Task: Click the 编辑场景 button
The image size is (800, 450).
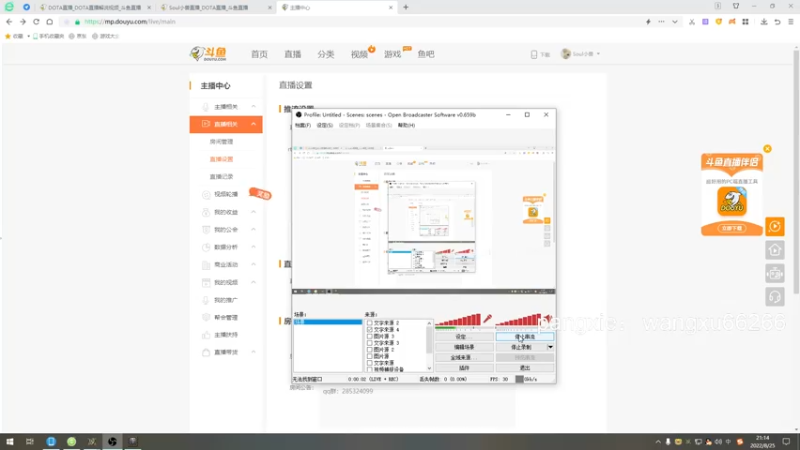Action: click(x=464, y=347)
